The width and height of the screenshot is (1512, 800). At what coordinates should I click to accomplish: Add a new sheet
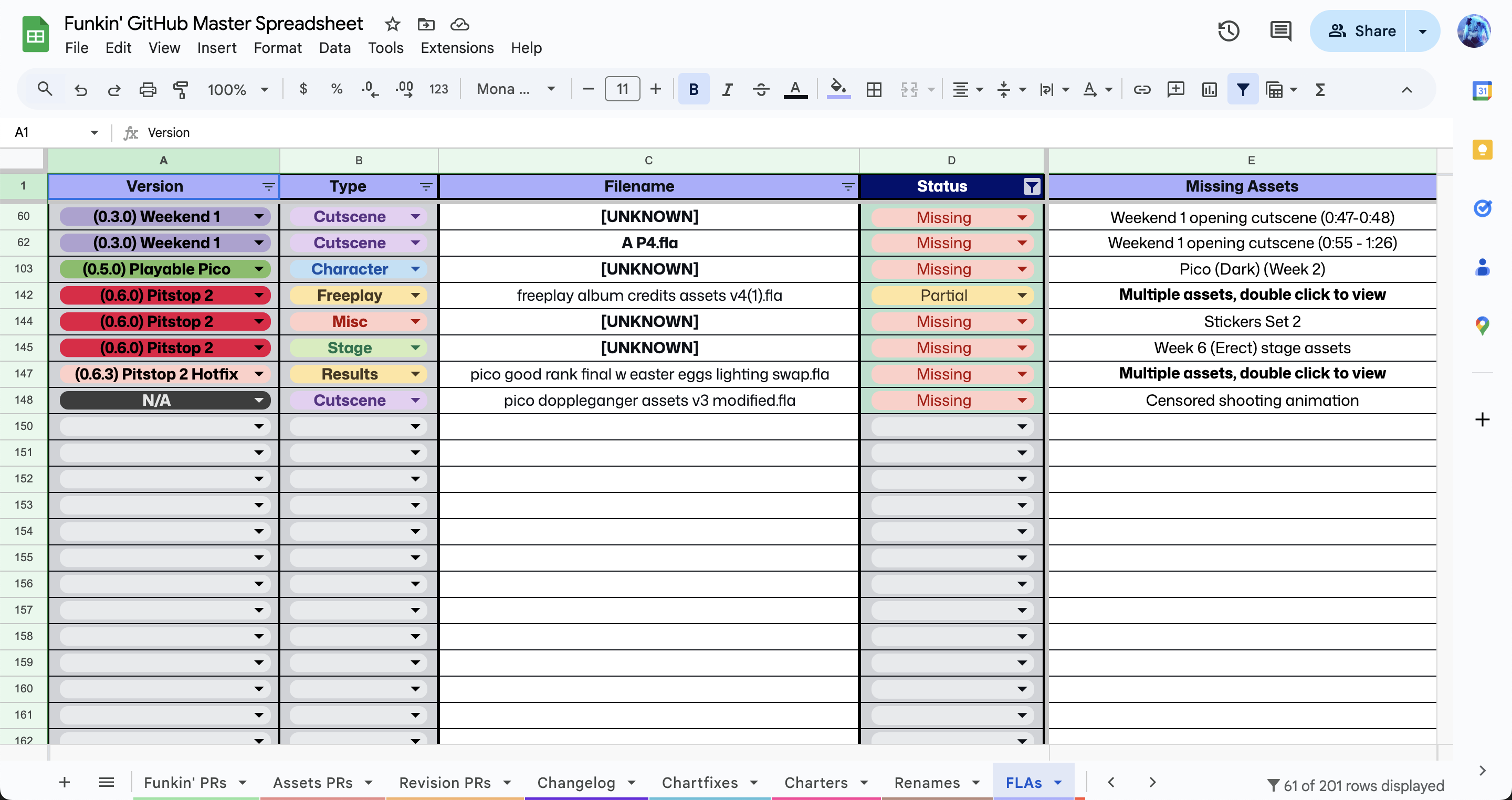[65, 782]
